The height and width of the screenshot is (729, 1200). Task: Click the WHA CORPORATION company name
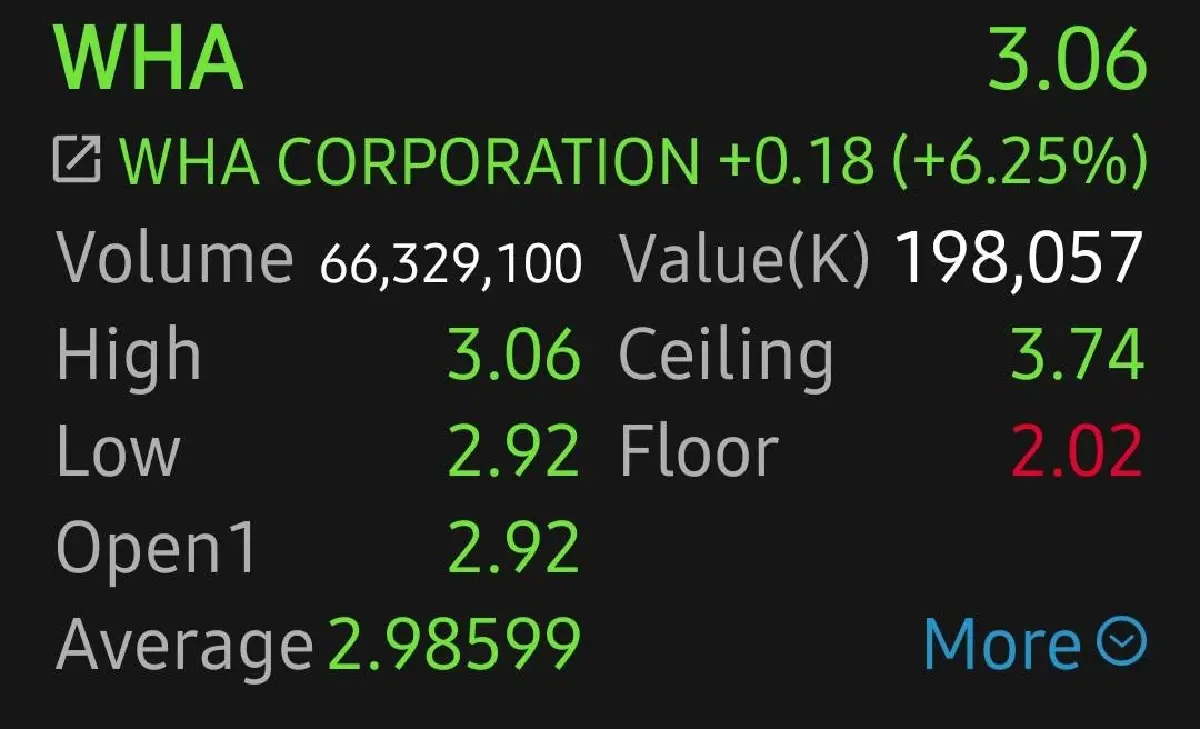410,161
